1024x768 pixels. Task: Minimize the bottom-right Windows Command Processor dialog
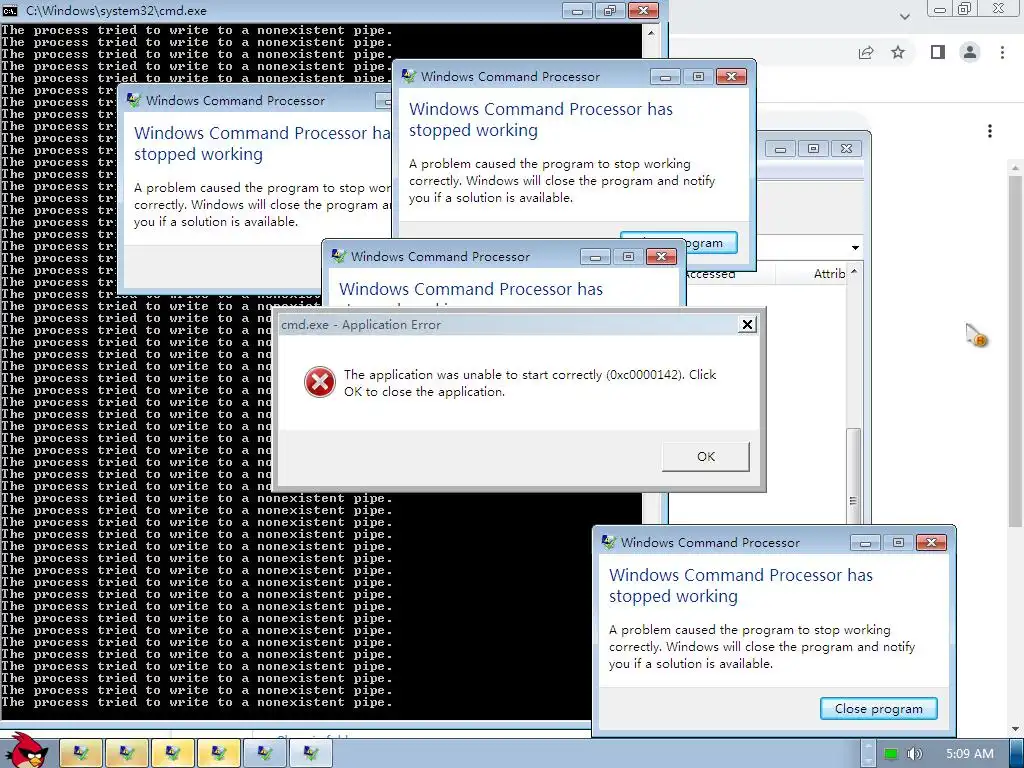point(865,543)
